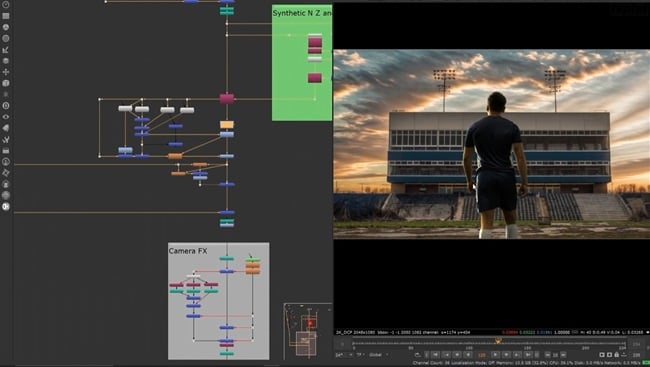Jump to first frame in viewer playback controls
The height and width of the screenshot is (367, 650).
(435, 355)
